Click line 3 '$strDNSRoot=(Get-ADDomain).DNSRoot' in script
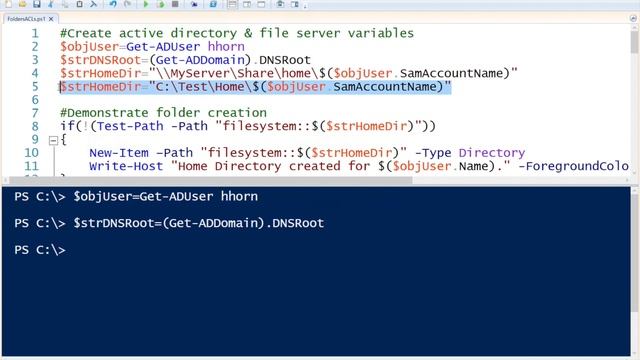This screenshot has width=640, height=360. [185, 60]
